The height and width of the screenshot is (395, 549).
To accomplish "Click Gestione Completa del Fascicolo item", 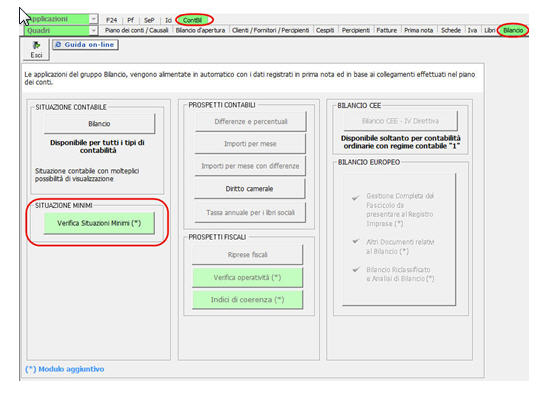I will point(400,209).
